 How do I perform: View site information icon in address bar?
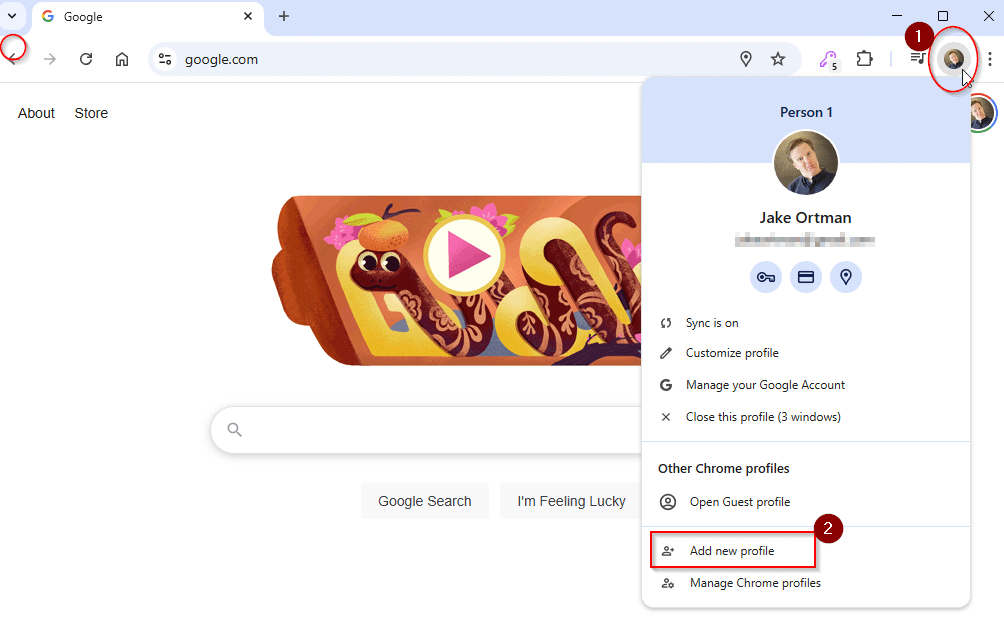click(165, 60)
